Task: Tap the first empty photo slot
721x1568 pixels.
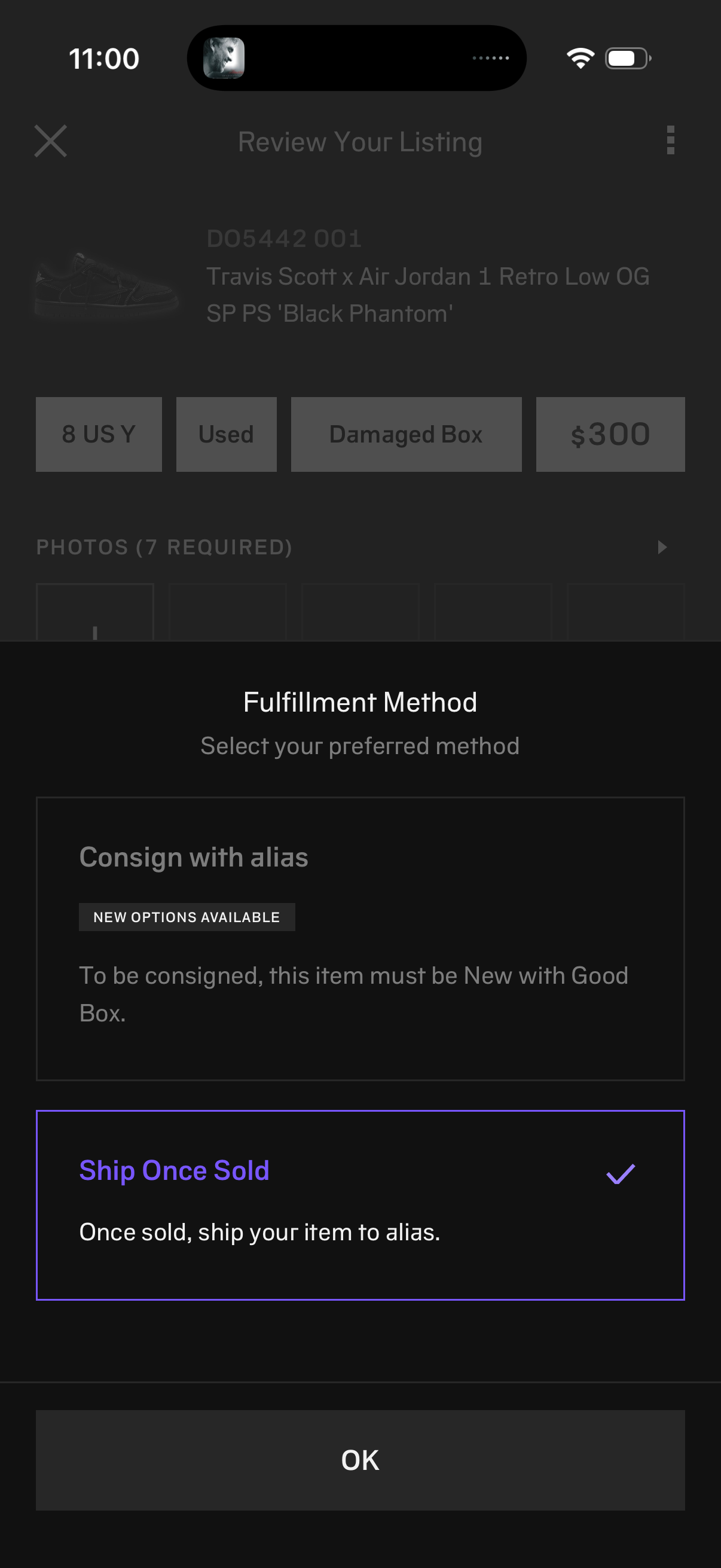Action: (x=95, y=612)
